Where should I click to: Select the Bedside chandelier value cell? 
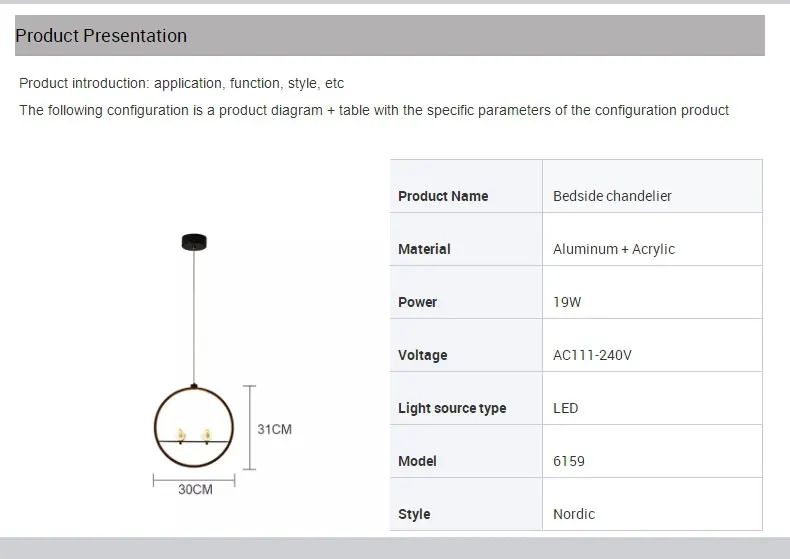coord(612,196)
